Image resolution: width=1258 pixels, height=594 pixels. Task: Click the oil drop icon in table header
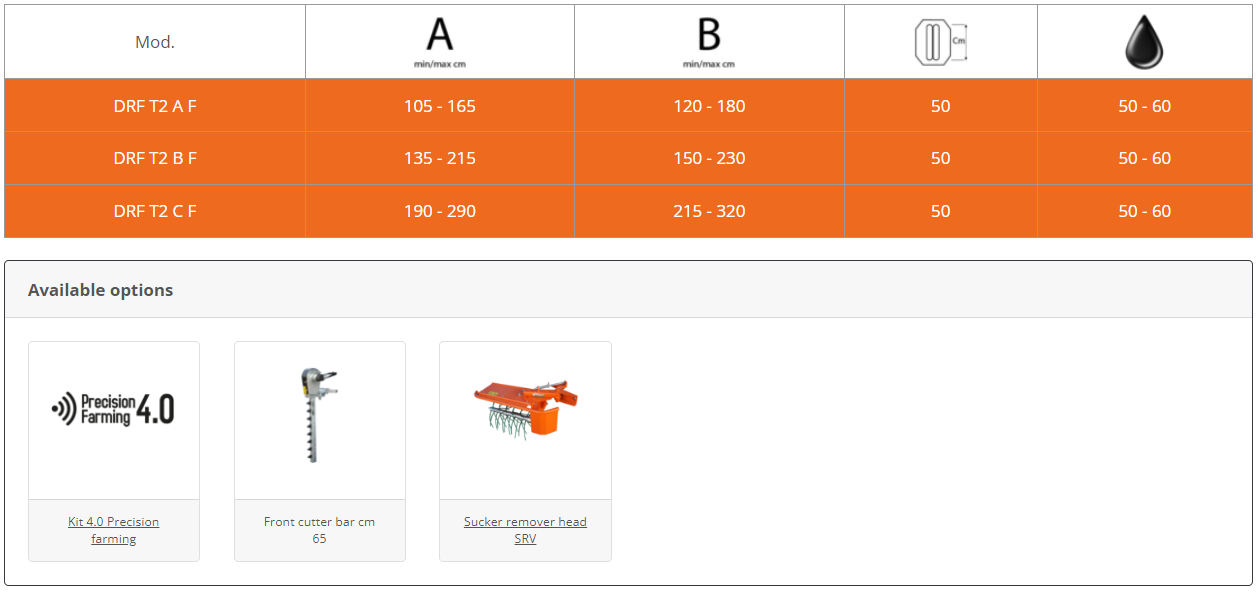(x=1144, y=43)
